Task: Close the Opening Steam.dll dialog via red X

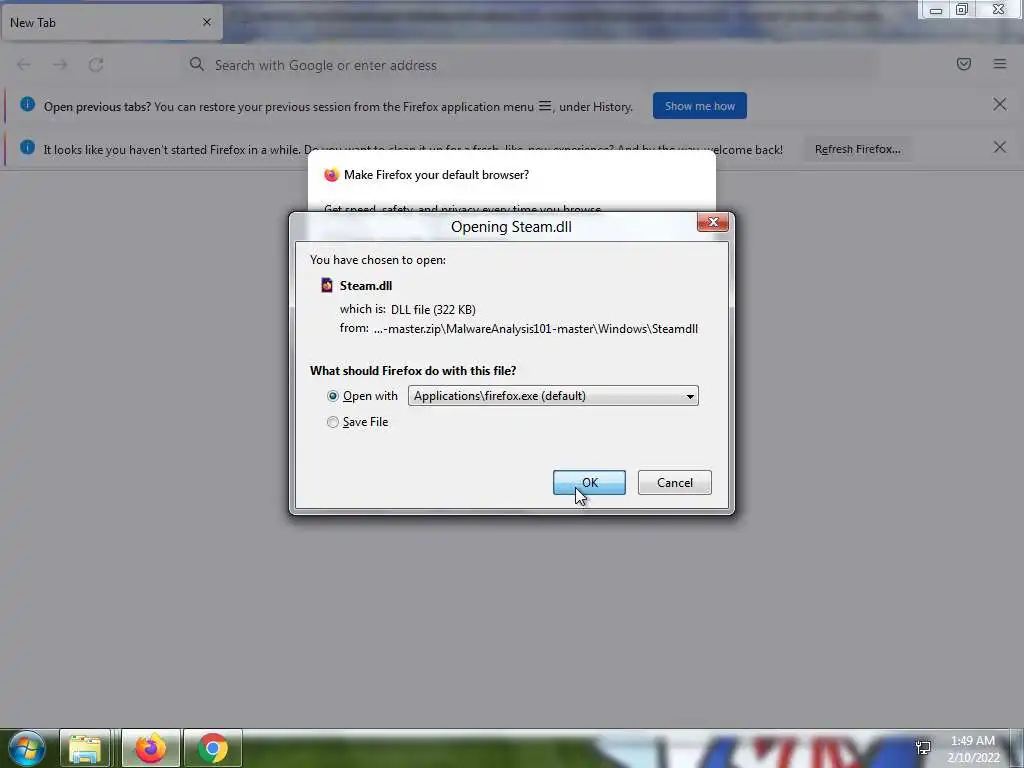Action: tap(713, 223)
